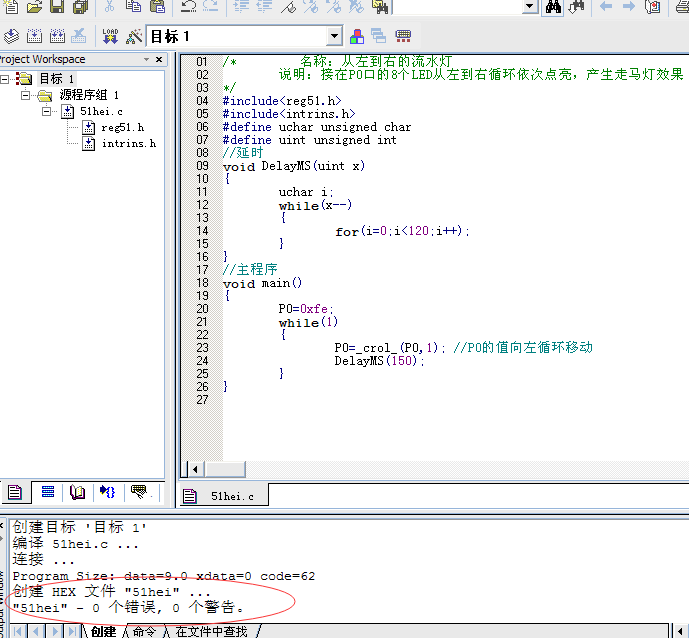Download to flash with LOAD icon
The width and height of the screenshot is (689, 638).
(x=110, y=36)
